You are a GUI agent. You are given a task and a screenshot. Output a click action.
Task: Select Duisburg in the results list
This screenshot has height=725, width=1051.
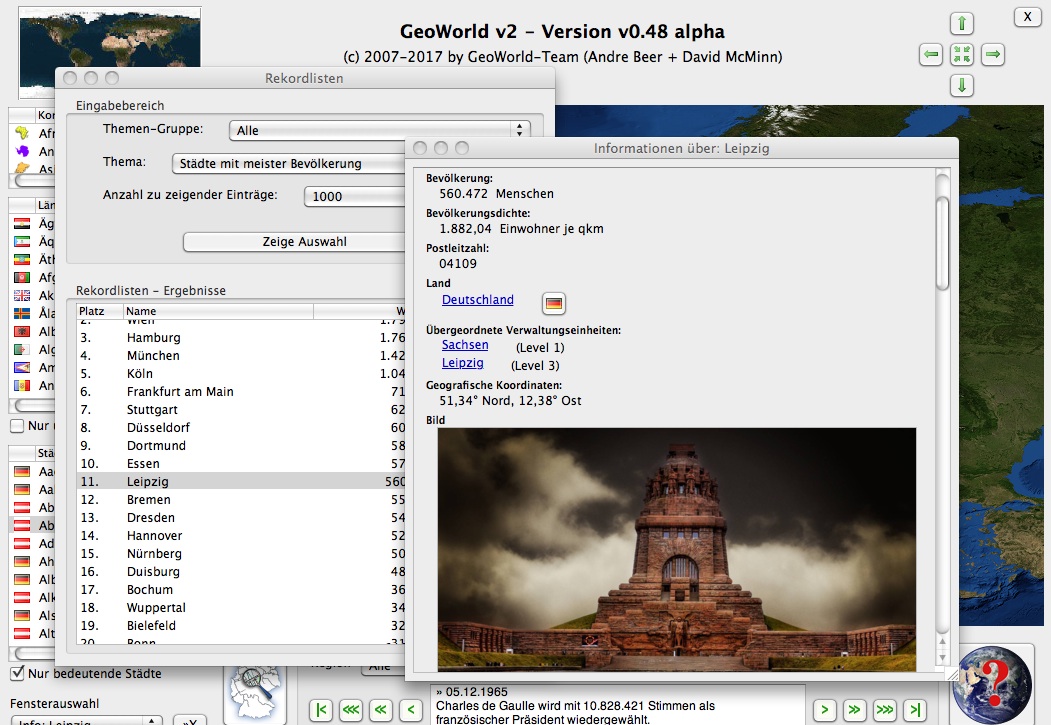241,572
